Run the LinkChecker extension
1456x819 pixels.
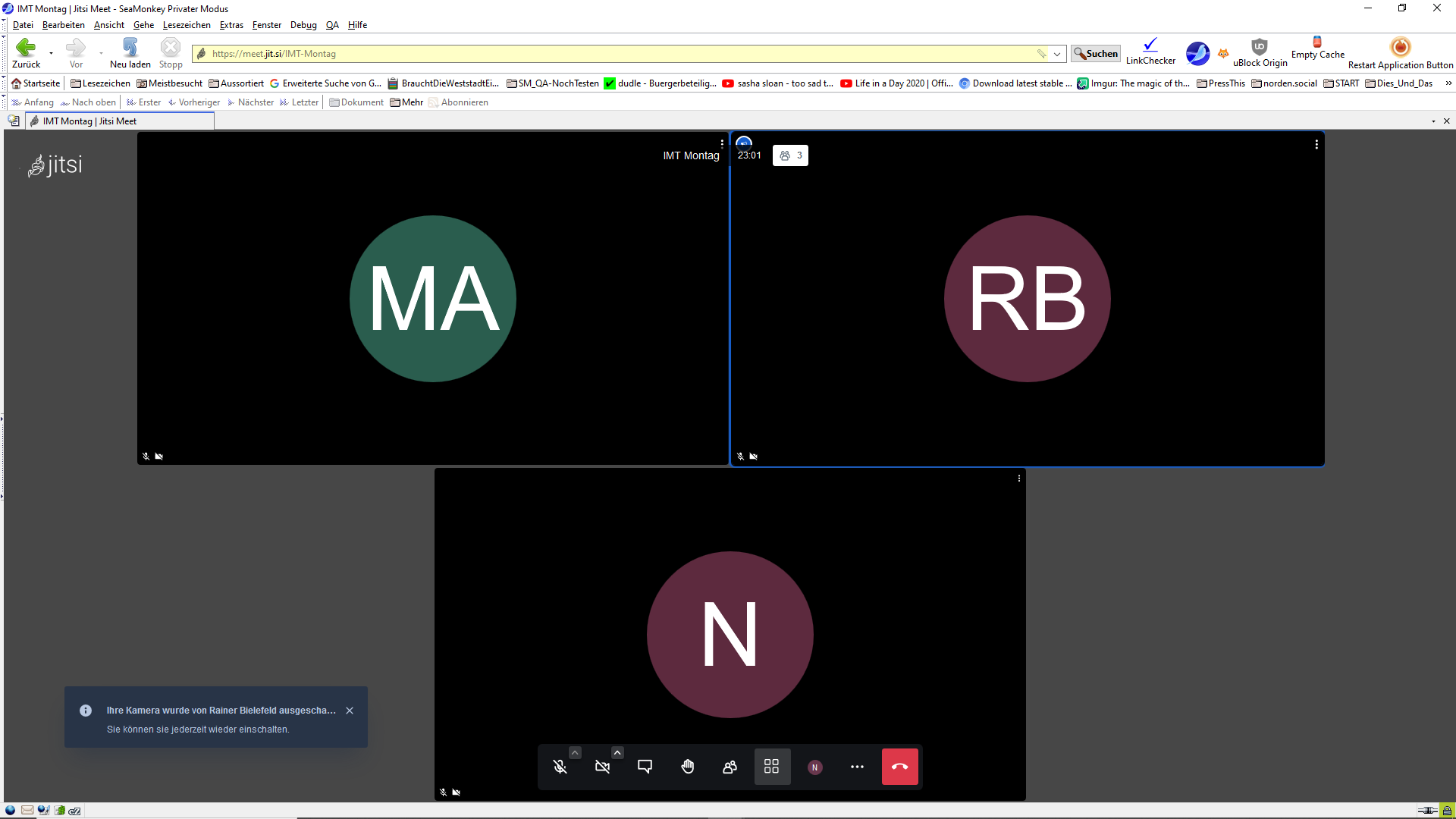coord(1150,52)
